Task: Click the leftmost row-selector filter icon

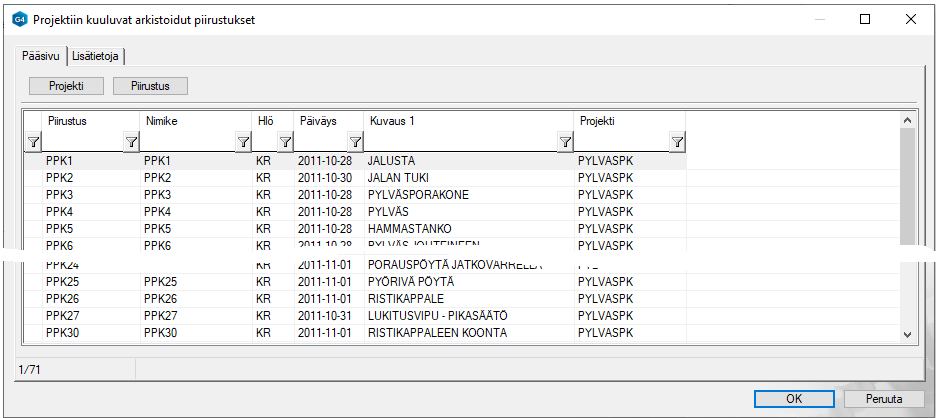Action: click(32, 142)
